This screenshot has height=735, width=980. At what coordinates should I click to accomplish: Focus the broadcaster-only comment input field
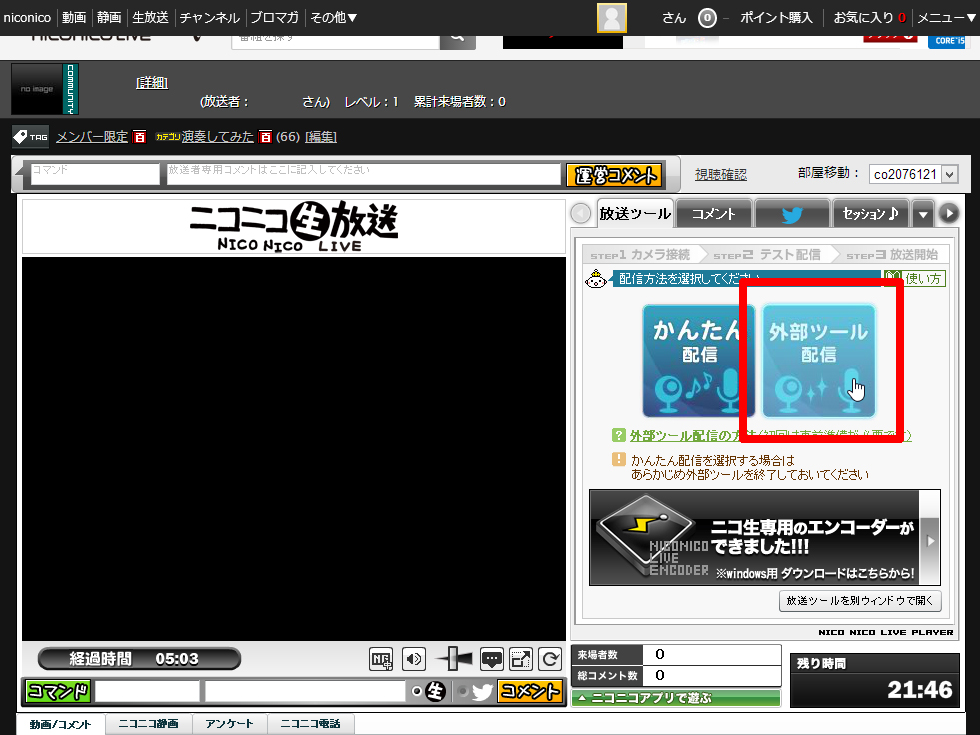[x=364, y=174]
